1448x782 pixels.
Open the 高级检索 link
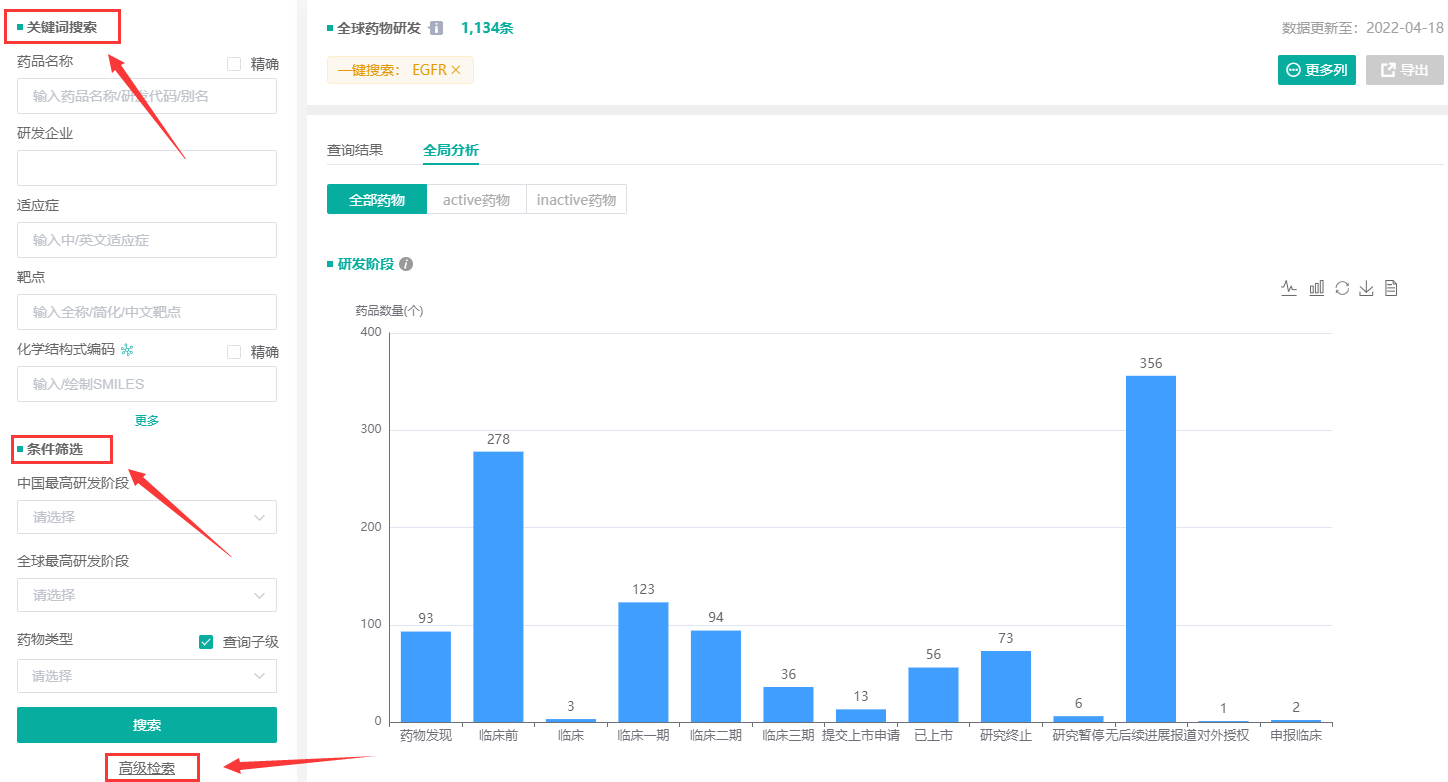tap(147, 768)
